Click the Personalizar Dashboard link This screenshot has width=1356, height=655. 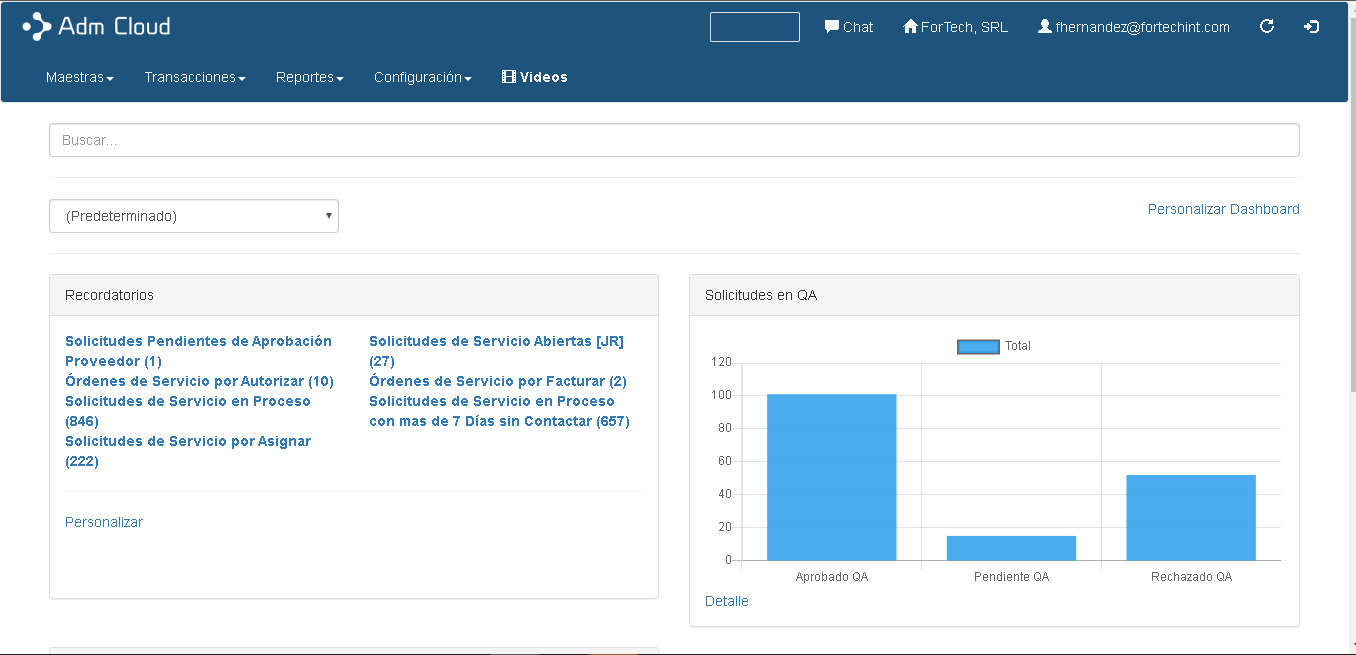point(1223,209)
